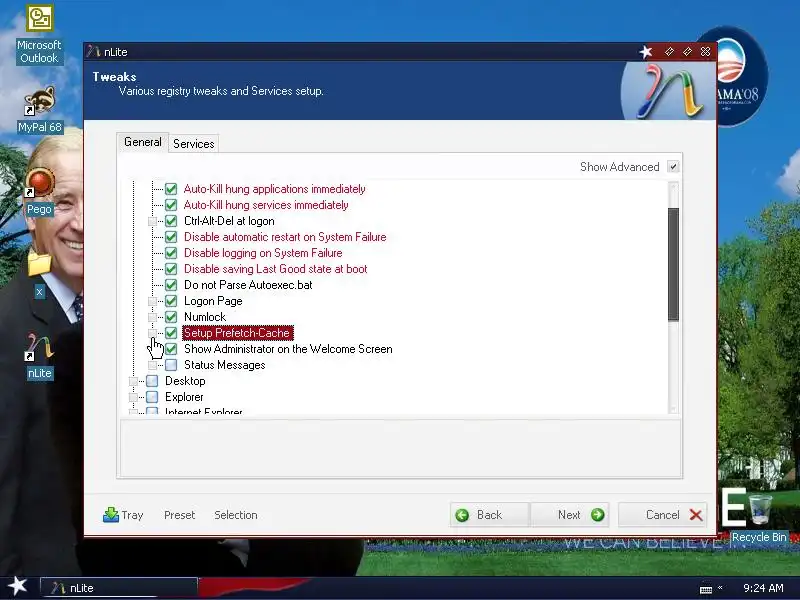Click the nLite taskbar button
The image size is (800, 600).
[118, 588]
